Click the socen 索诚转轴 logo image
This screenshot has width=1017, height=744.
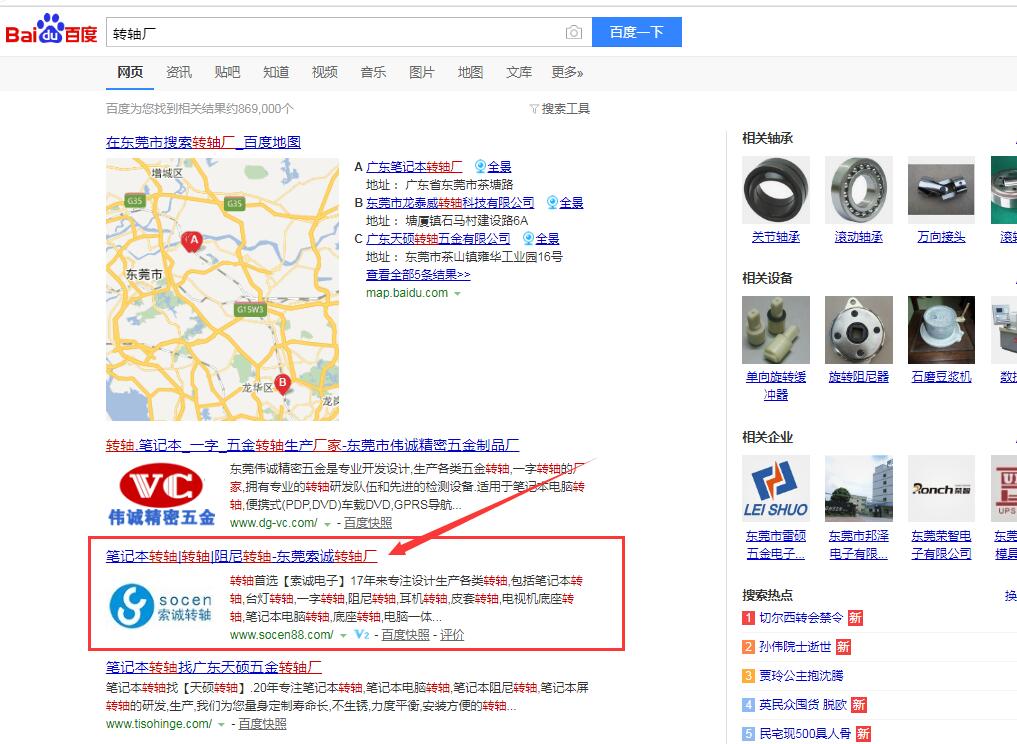point(162,604)
